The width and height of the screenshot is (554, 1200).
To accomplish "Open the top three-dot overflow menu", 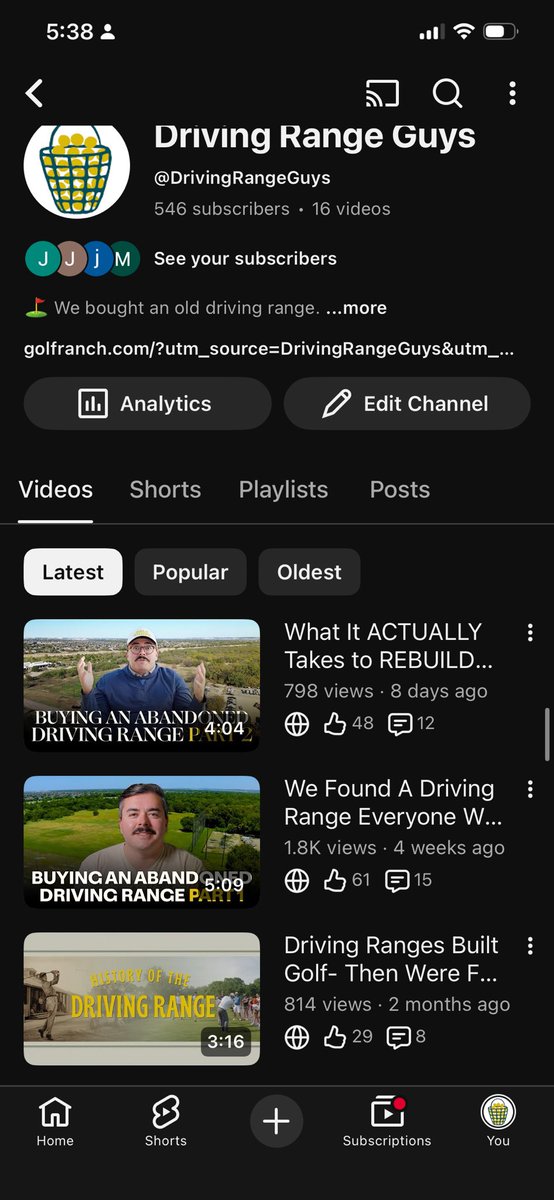I will coord(512,94).
